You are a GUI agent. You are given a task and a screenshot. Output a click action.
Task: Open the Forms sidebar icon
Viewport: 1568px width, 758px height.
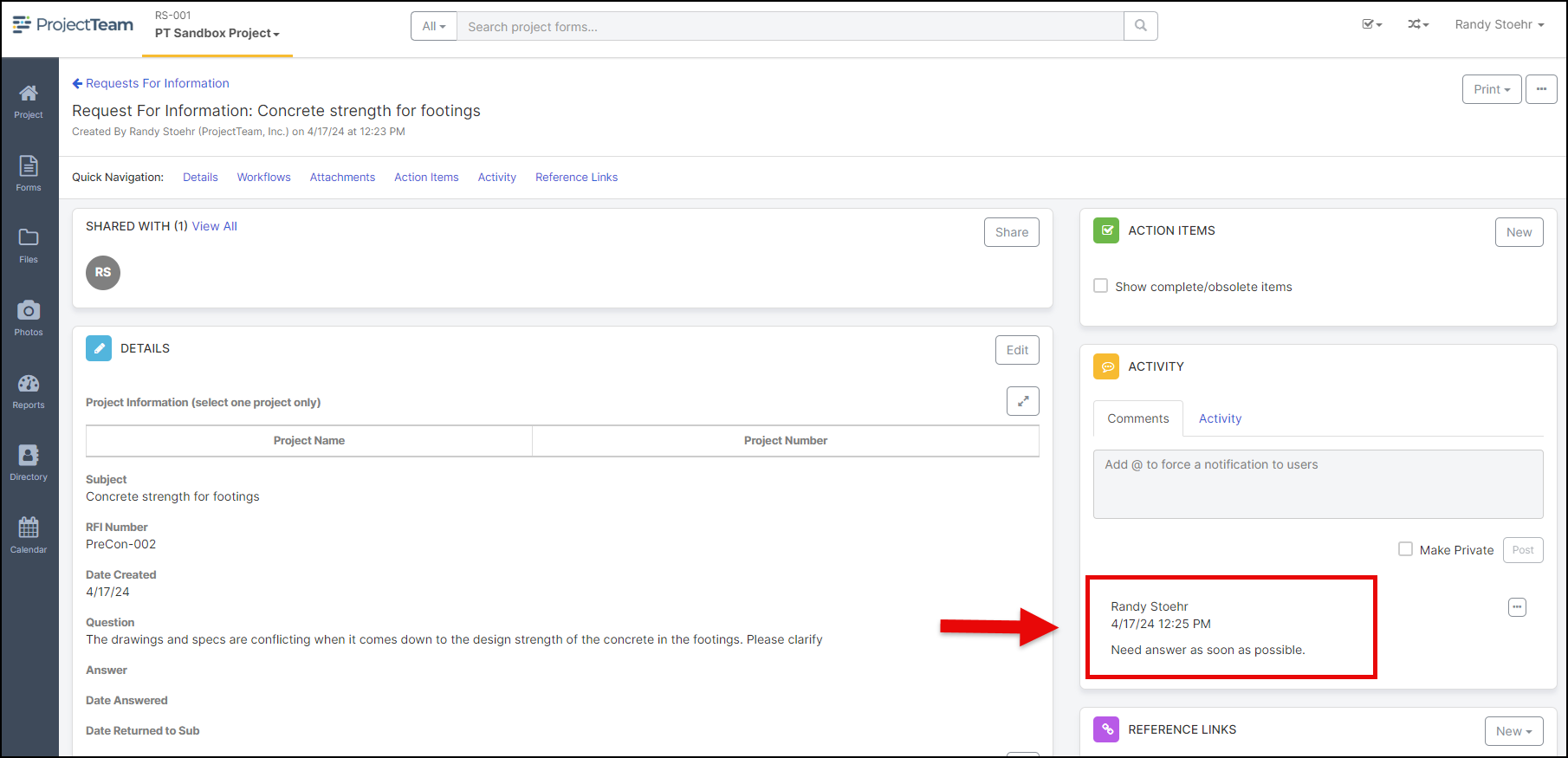(x=29, y=173)
